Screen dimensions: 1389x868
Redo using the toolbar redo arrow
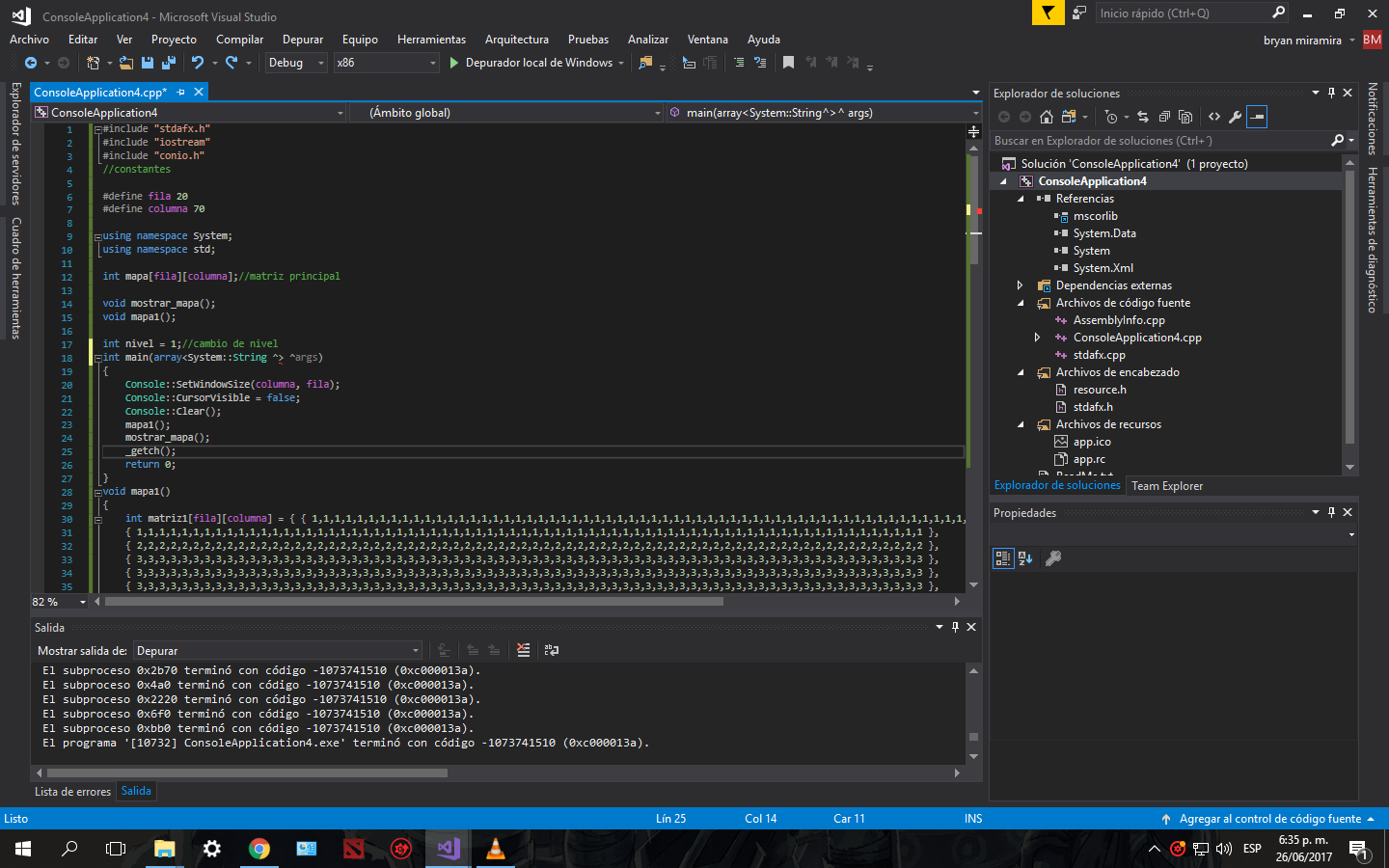pyautogui.click(x=231, y=63)
